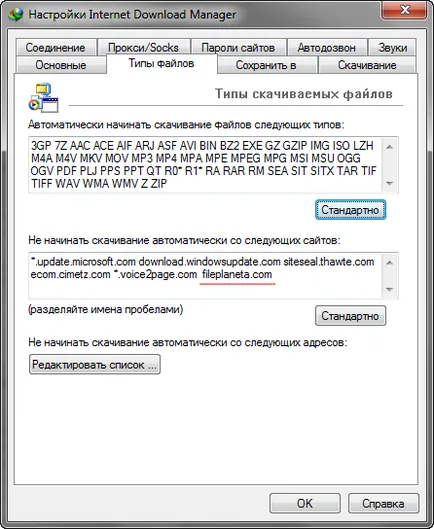The height and width of the screenshot is (529, 434).
Task: Open Редактировать список ... dialog
Action: pos(94,364)
